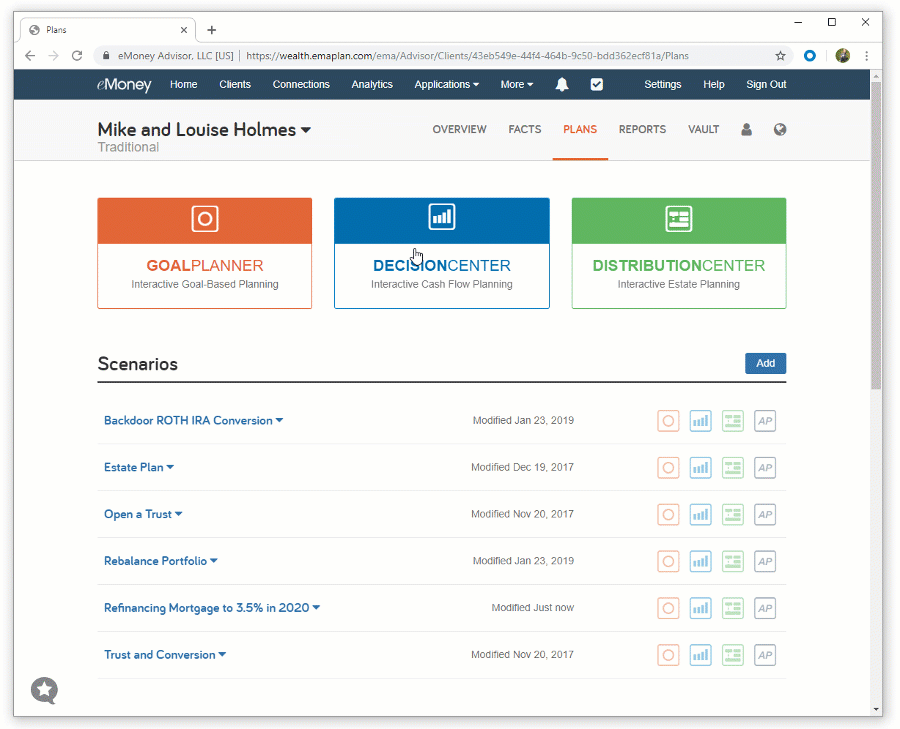Open Goal Planner for Refinancing Mortgage scenario

tap(668, 608)
